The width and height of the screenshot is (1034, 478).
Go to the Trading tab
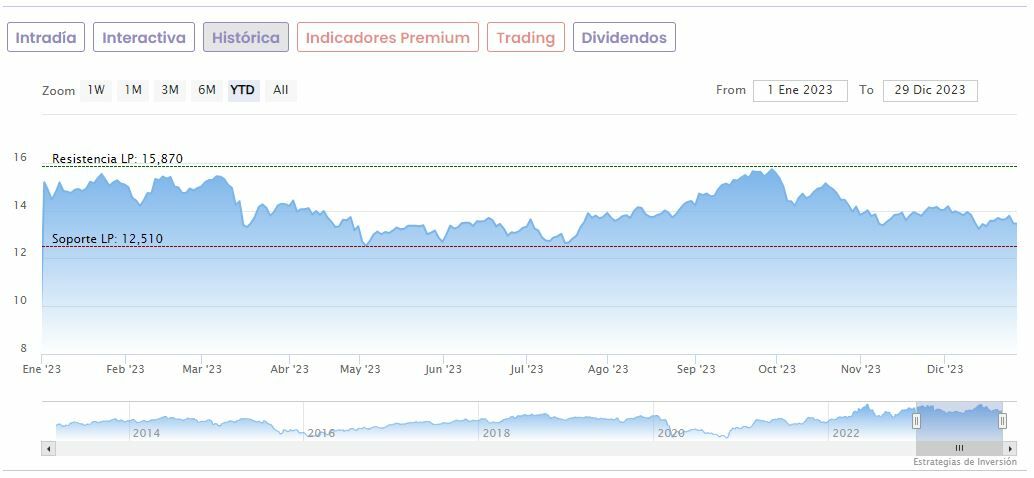tap(525, 38)
